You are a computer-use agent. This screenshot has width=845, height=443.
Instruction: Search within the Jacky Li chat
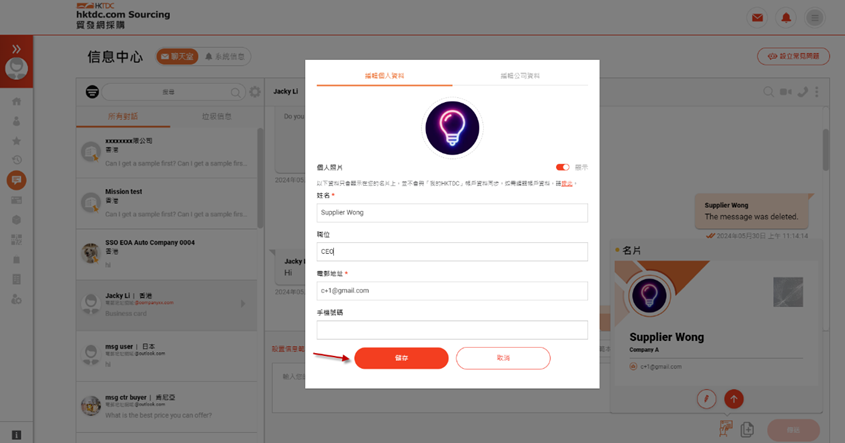[x=768, y=92]
